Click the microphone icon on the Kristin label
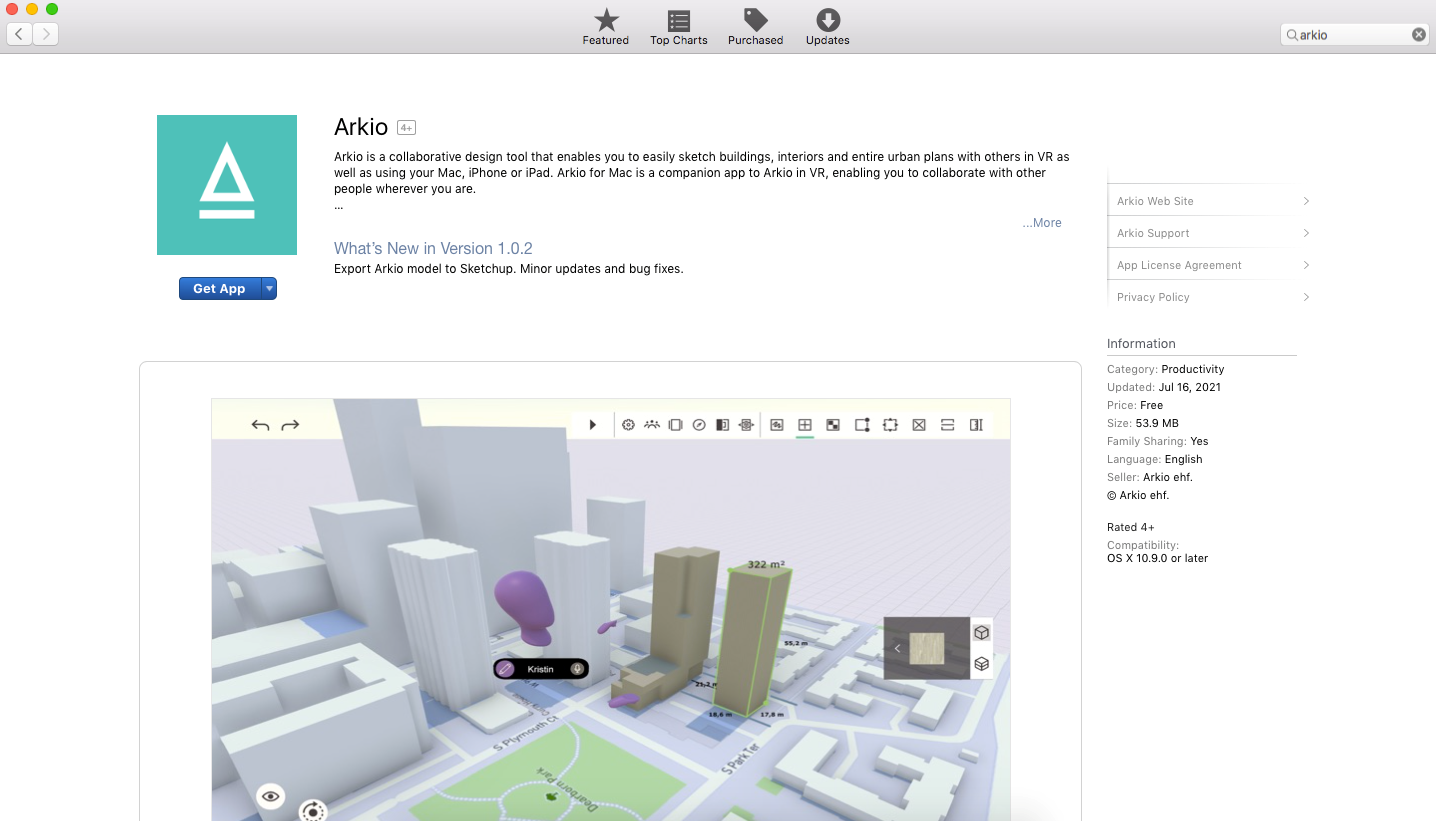Image resolution: width=1436 pixels, height=821 pixels. (577, 669)
